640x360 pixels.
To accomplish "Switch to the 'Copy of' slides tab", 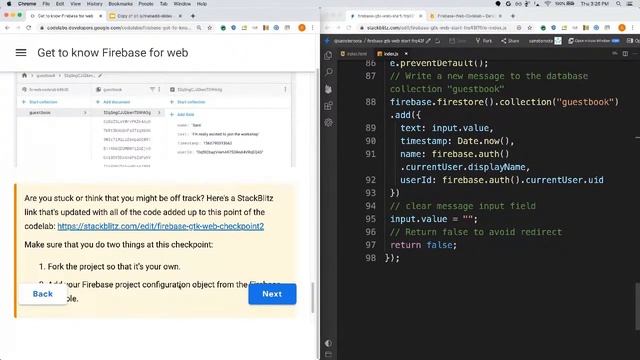I will pos(144,16).
